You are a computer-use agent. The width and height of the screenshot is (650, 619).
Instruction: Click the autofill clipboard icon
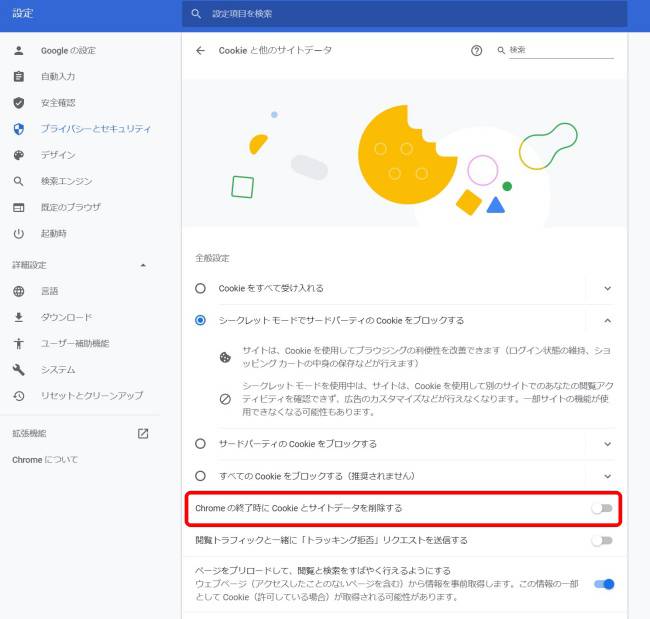[x=19, y=77]
